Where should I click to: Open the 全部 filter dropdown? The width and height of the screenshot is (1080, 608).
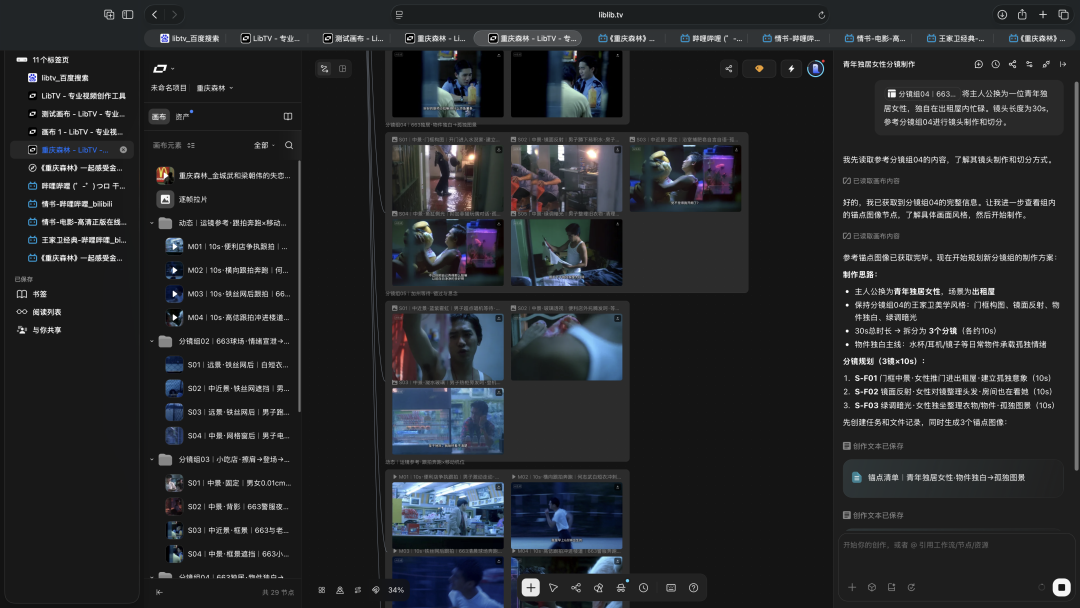point(264,145)
